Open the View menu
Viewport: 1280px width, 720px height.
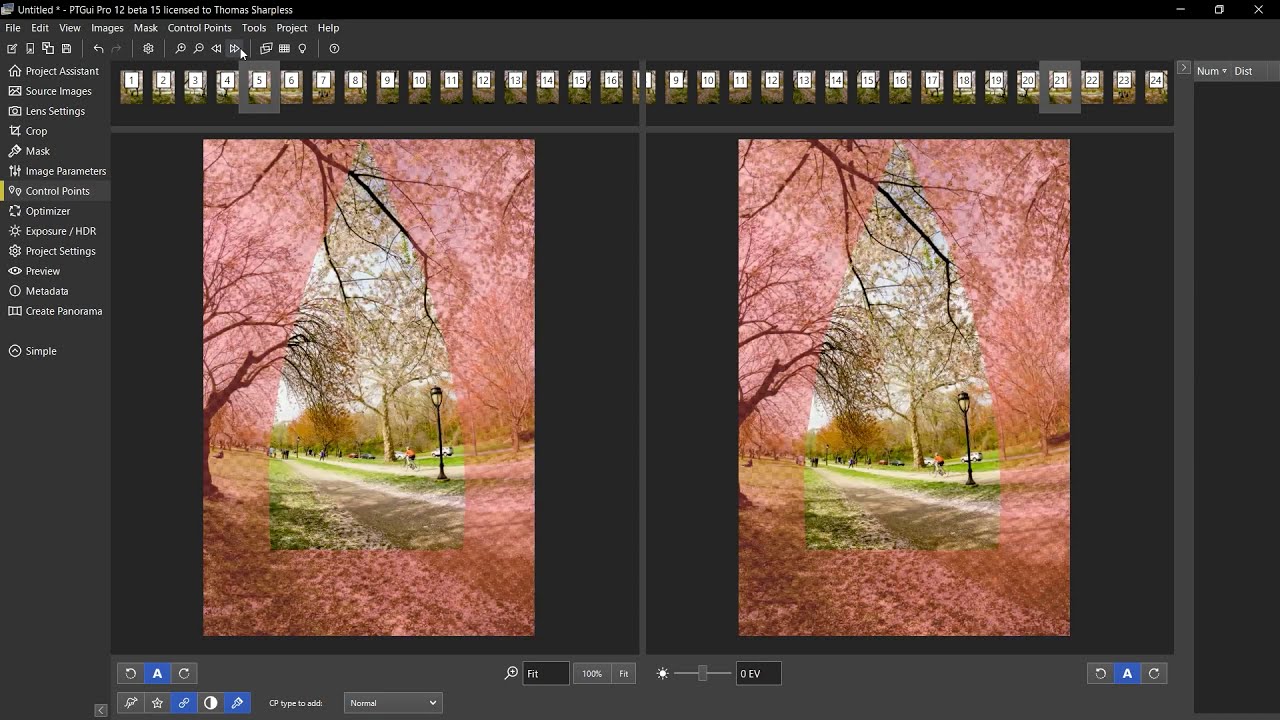(x=70, y=28)
